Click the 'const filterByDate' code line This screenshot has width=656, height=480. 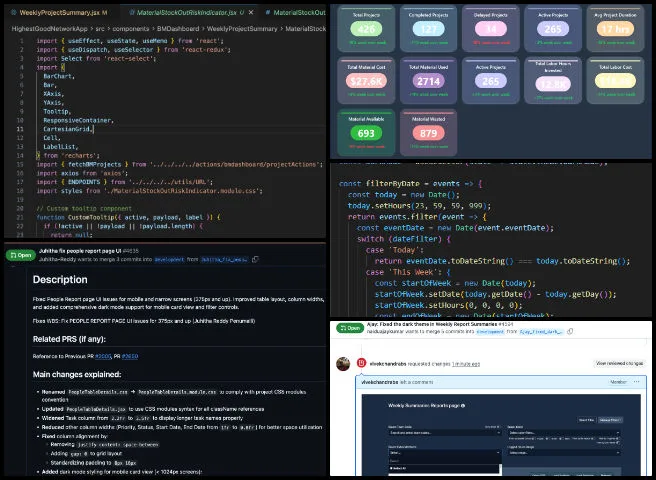click(410, 184)
